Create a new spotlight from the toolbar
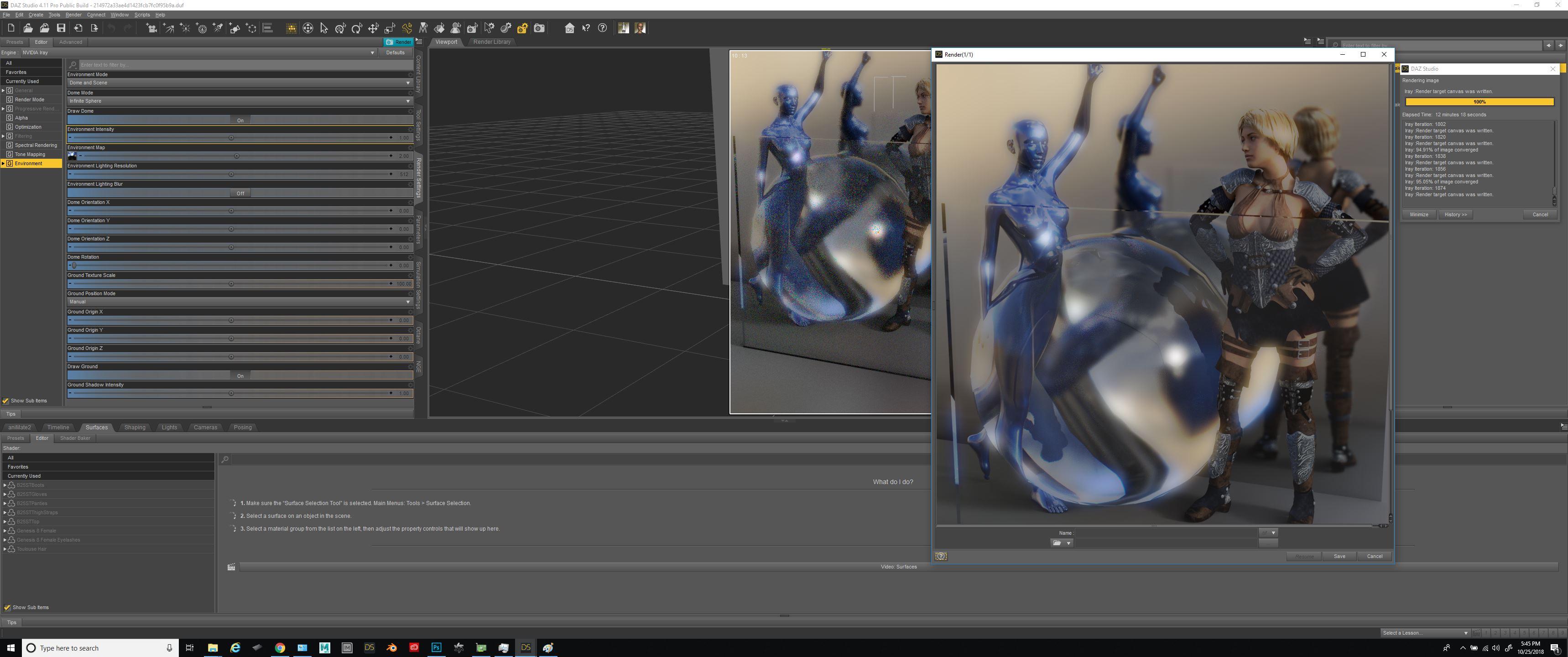 (x=217, y=28)
